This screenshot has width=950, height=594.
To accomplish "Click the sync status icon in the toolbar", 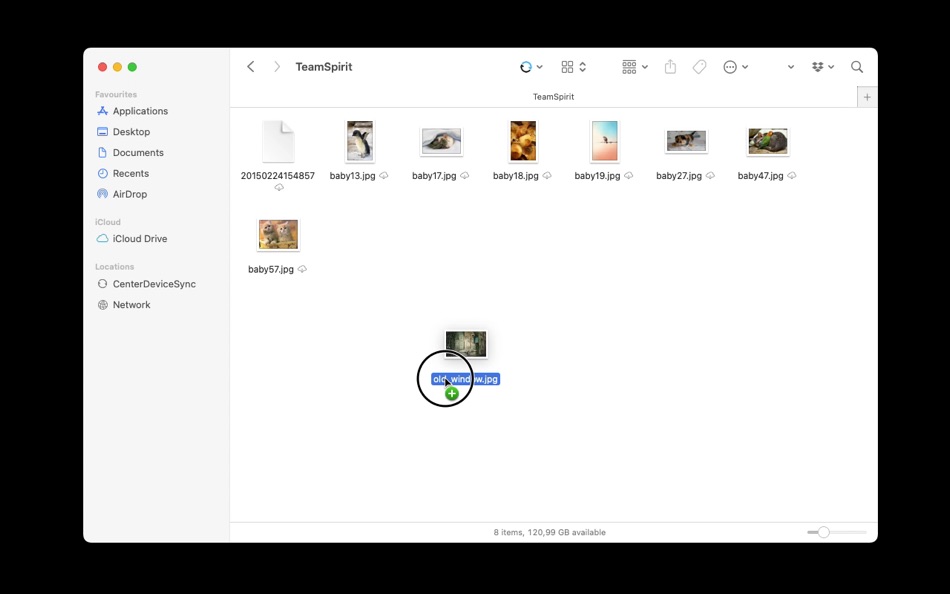I will [x=526, y=66].
